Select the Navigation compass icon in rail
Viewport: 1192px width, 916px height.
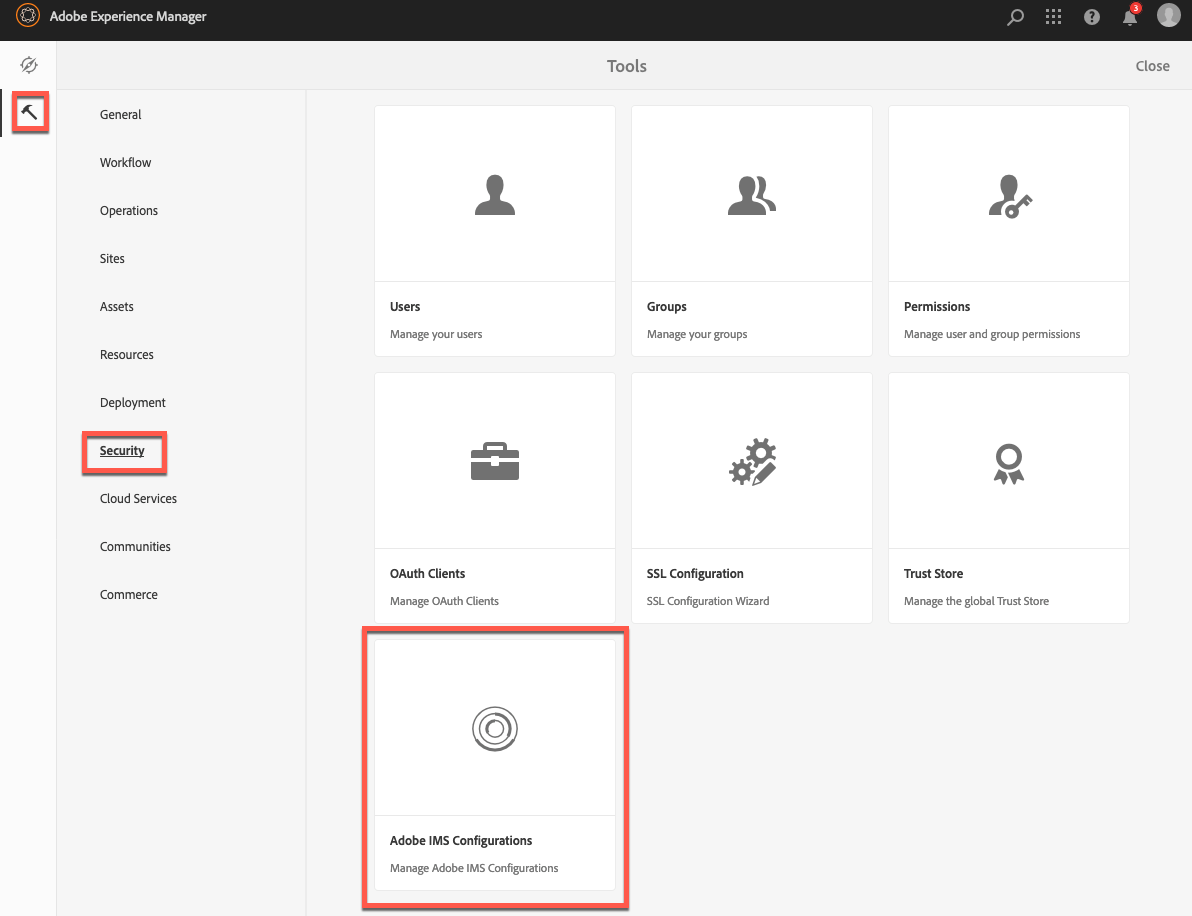[x=29, y=65]
